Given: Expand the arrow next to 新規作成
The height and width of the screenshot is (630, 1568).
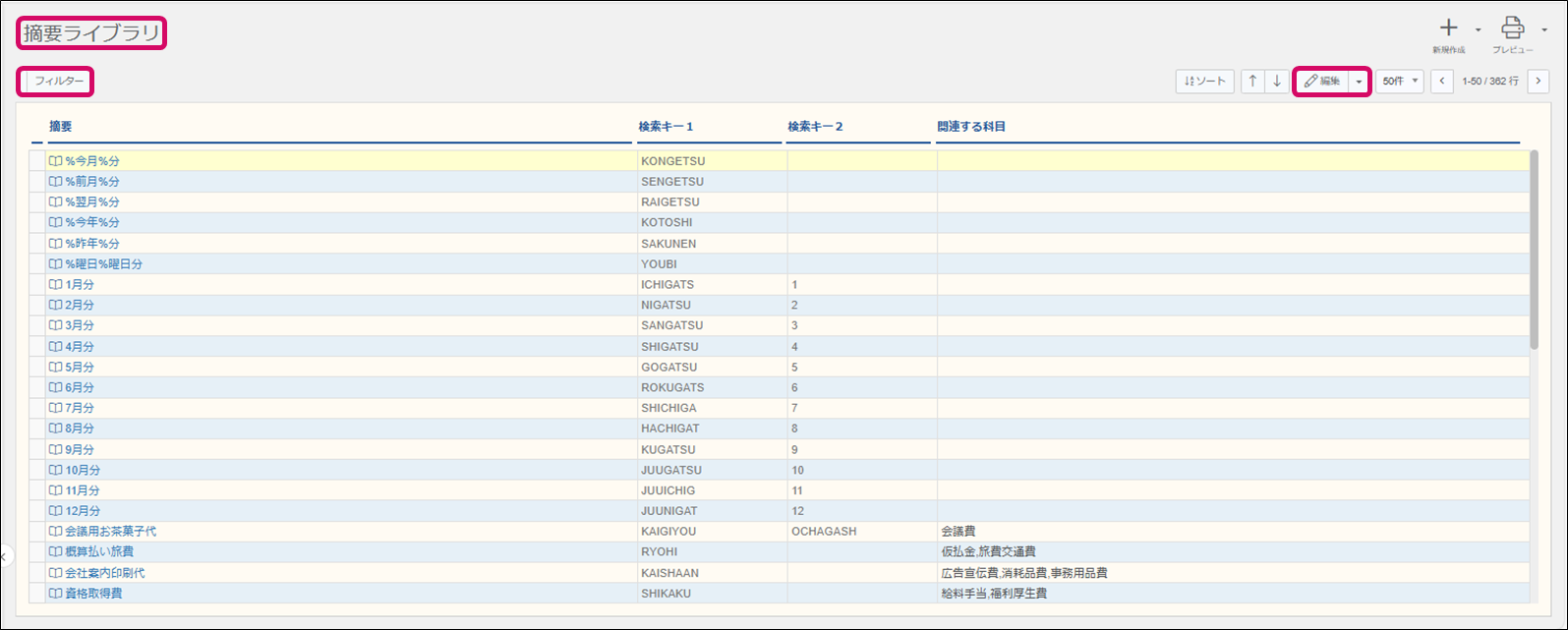Looking at the screenshot, I should pyautogui.click(x=1478, y=29).
